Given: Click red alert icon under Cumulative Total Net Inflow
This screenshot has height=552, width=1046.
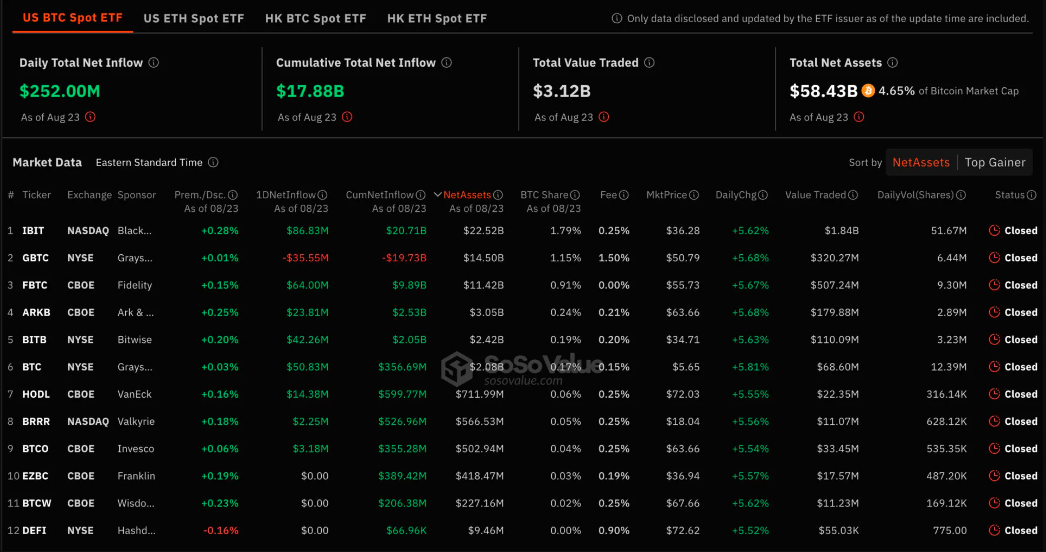Looking at the screenshot, I should (x=347, y=117).
